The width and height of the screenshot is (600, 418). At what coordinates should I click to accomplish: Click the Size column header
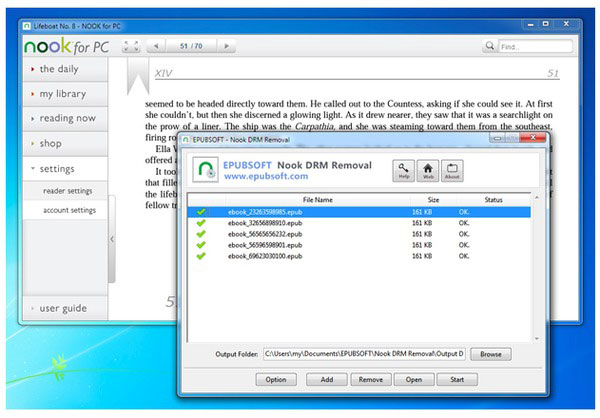tap(433, 200)
